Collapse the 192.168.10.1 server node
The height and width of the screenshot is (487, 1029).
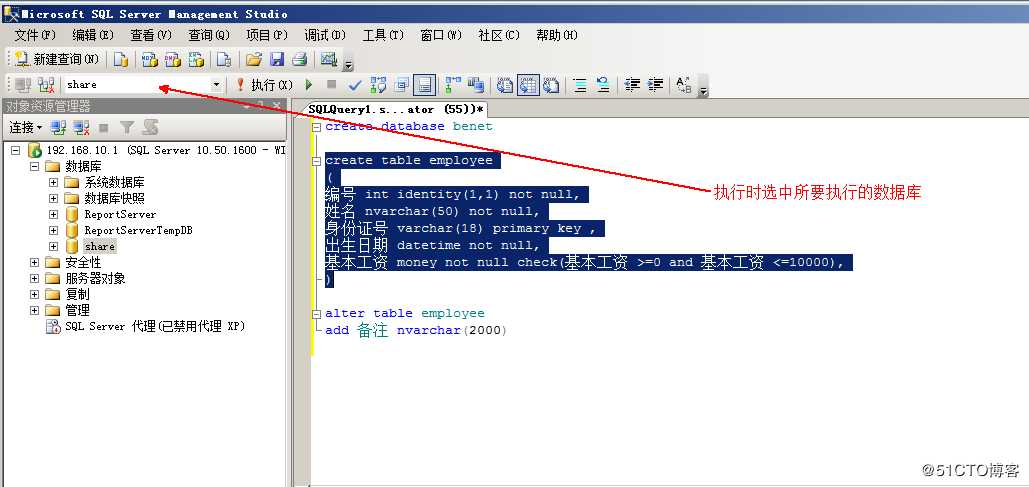15,151
